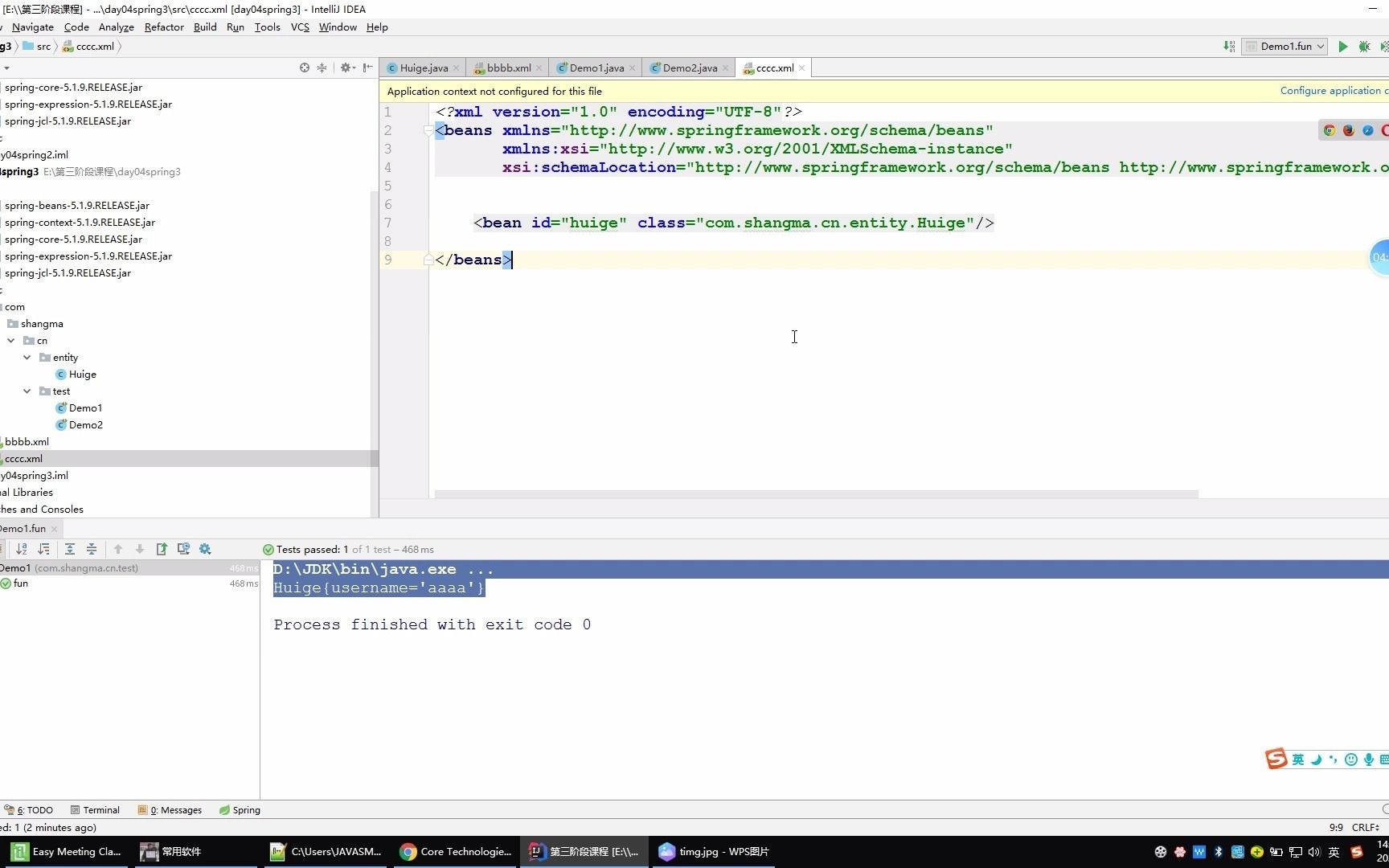1389x868 pixels.
Task: Open the Terminal tool window
Action: [95, 810]
